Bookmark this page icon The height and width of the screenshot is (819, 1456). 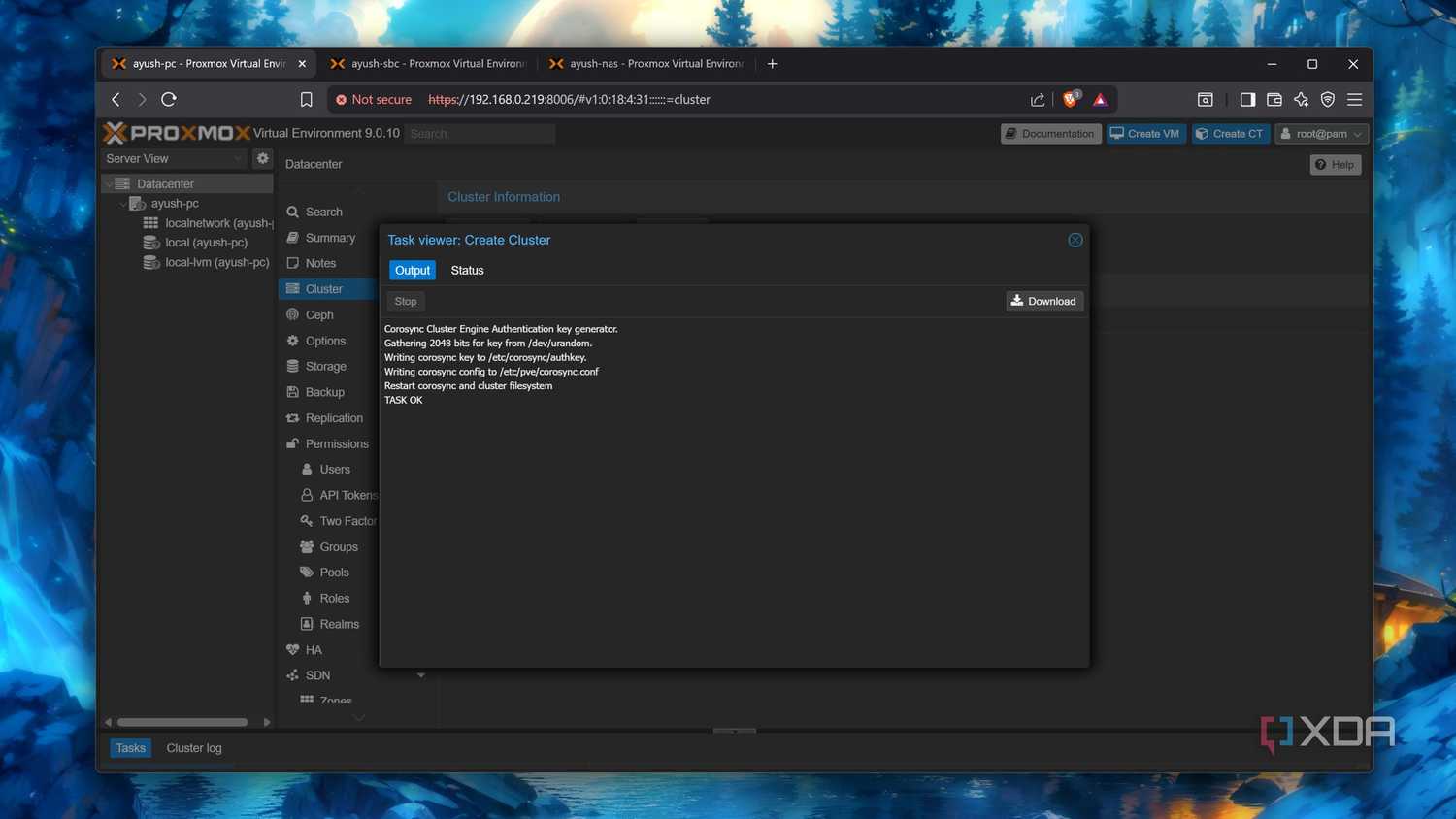306,99
